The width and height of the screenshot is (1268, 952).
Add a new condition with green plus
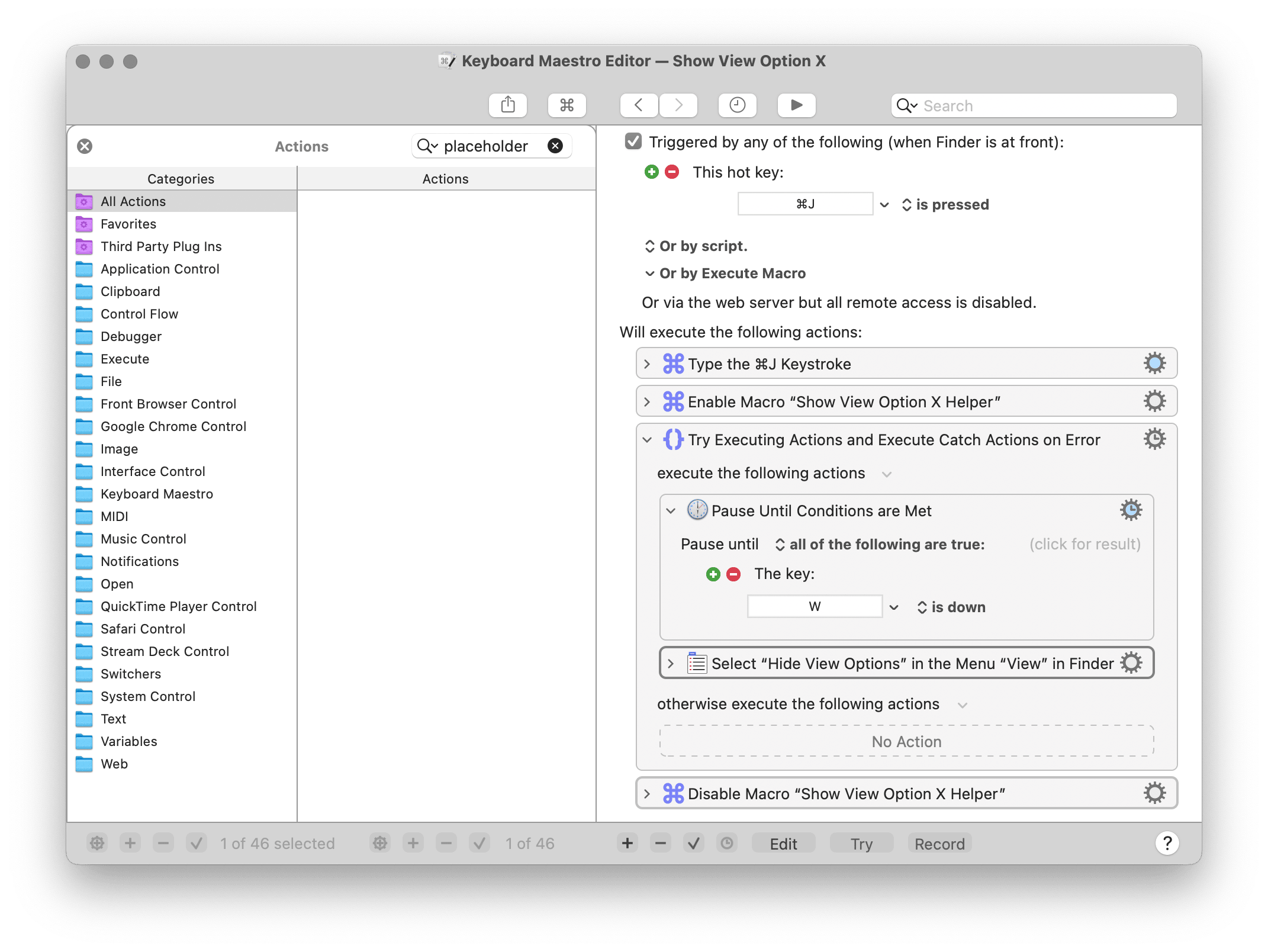pyautogui.click(x=713, y=574)
